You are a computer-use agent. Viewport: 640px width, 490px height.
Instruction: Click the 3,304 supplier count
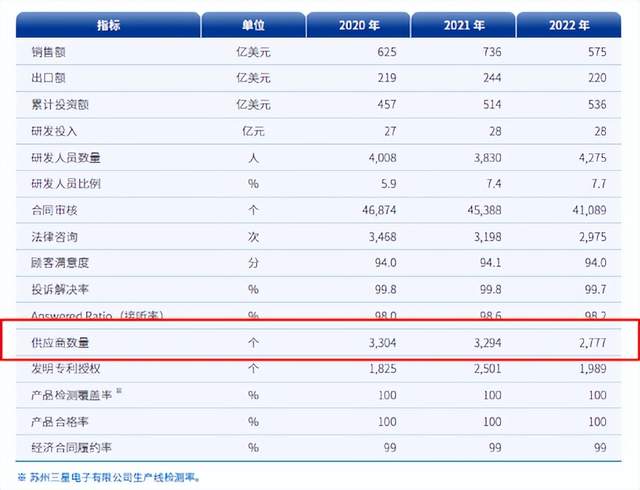382,343
